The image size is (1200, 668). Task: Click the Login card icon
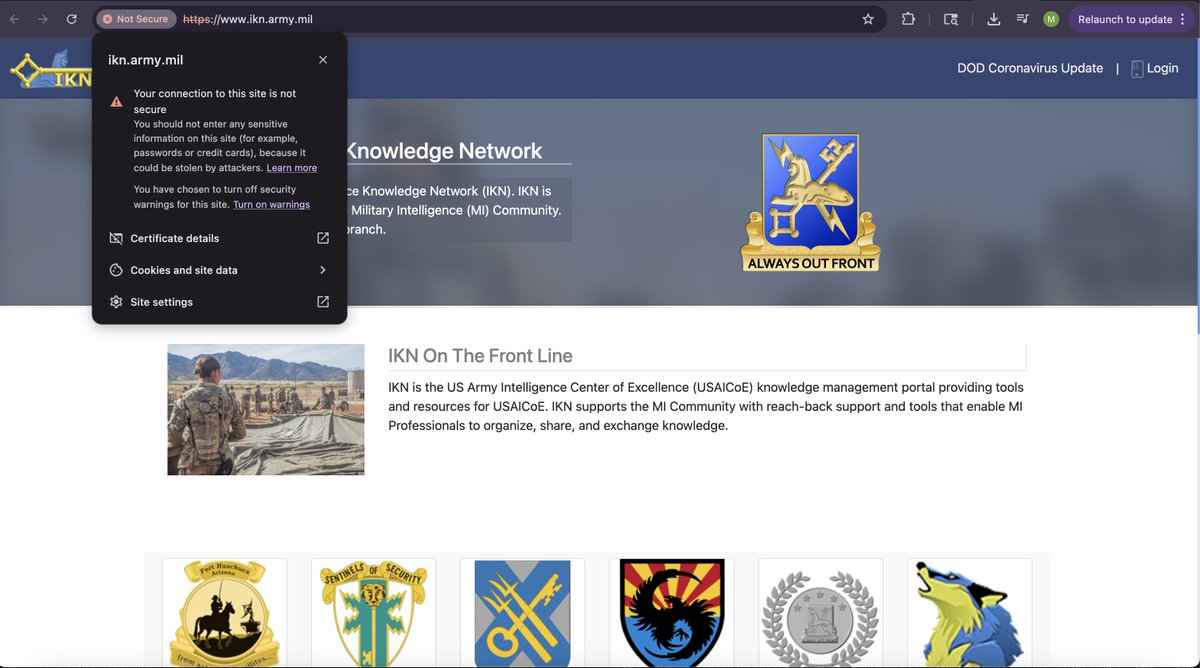click(x=1137, y=68)
